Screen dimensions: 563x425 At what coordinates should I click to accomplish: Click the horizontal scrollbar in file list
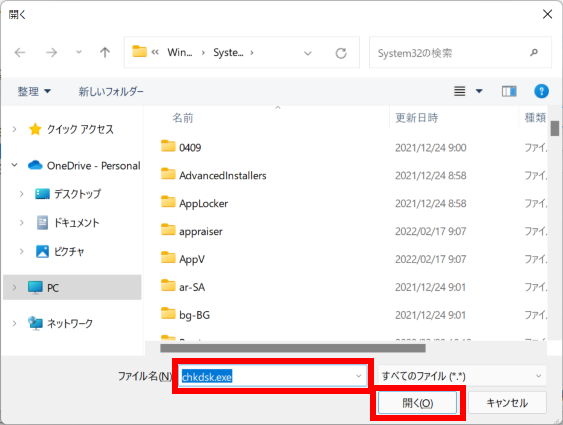tap(293, 348)
